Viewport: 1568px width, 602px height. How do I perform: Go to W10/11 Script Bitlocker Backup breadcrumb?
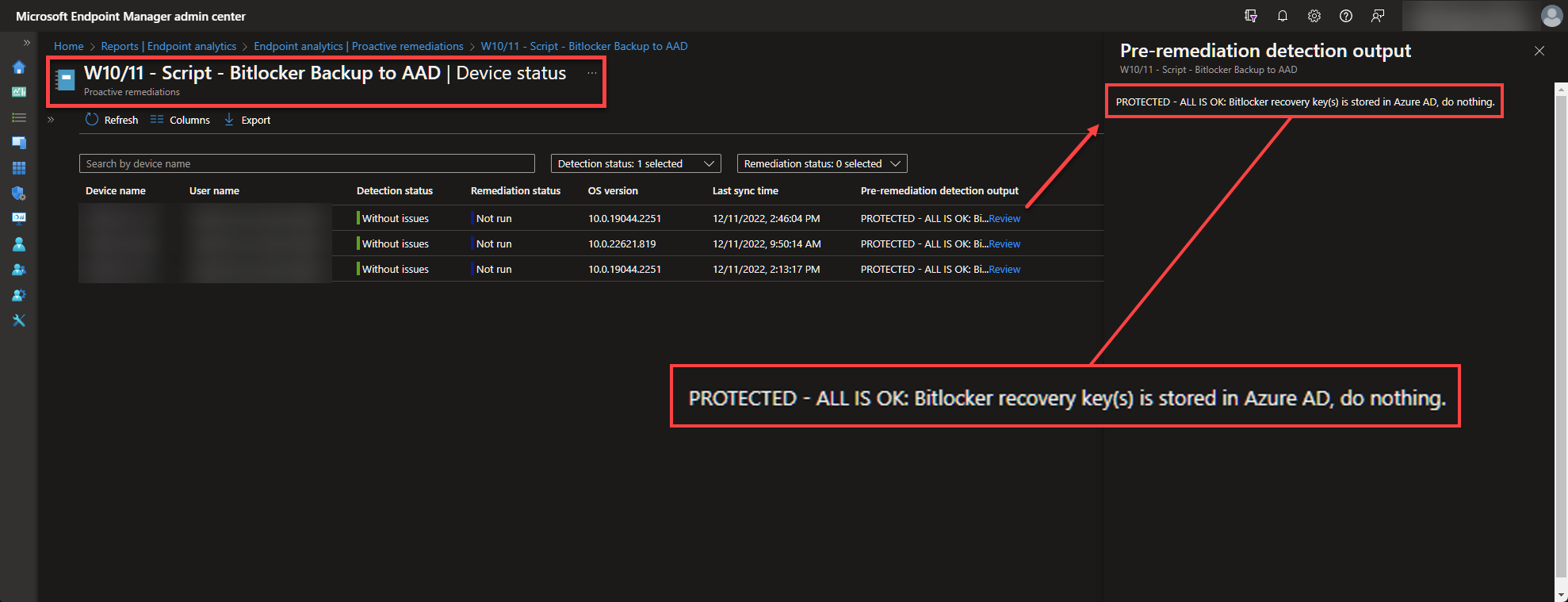pos(584,46)
